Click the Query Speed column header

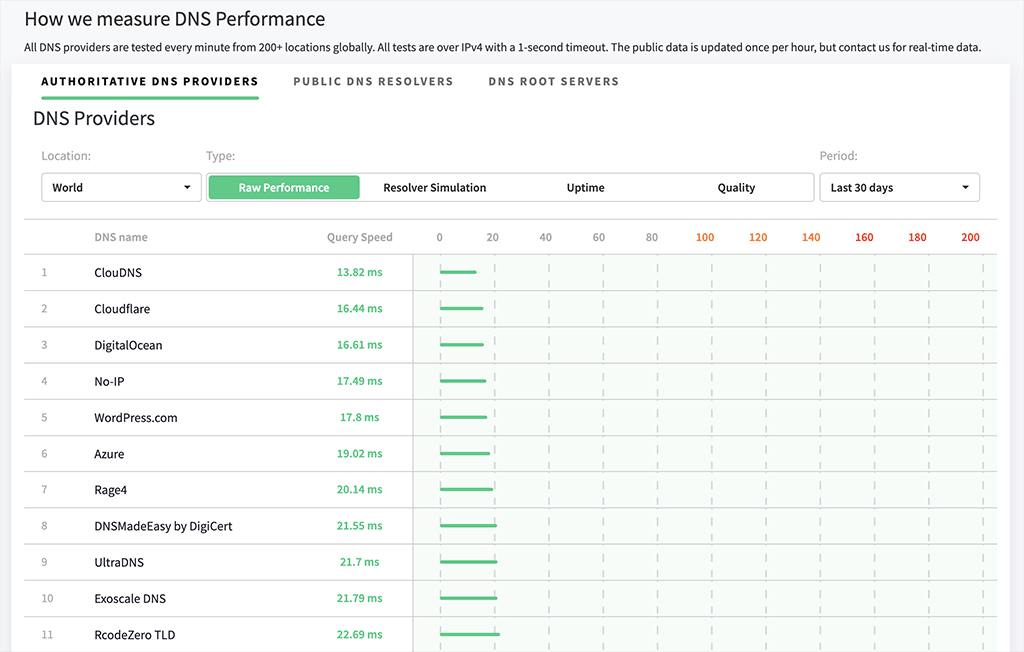point(360,237)
